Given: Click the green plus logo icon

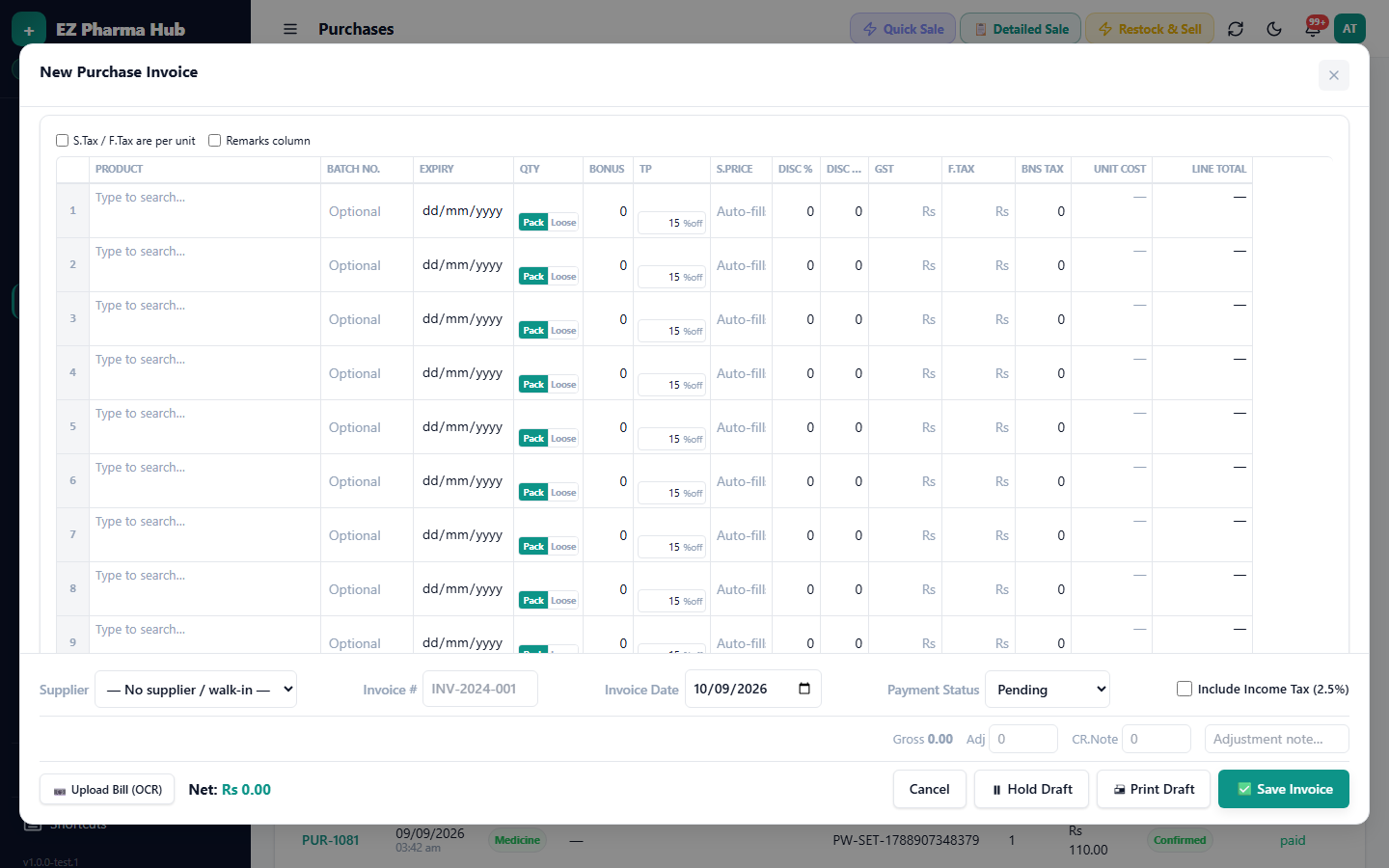Looking at the screenshot, I should (x=29, y=30).
